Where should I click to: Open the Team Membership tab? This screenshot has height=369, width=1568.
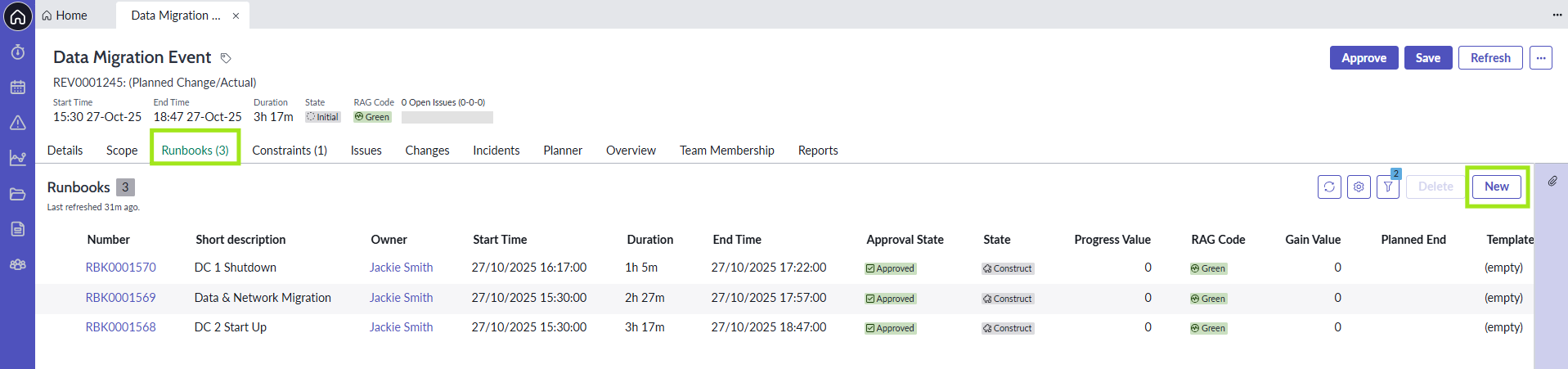(x=726, y=151)
